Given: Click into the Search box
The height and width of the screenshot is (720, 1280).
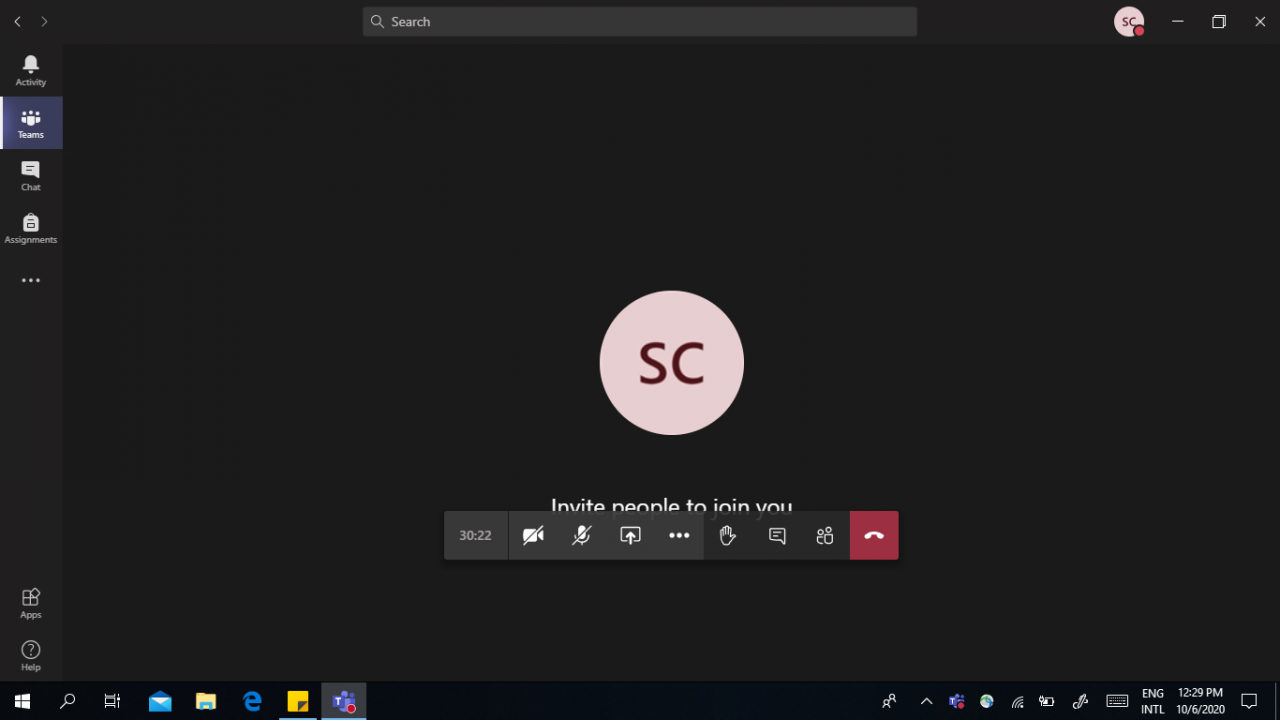Looking at the screenshot, I should [640, 21].
